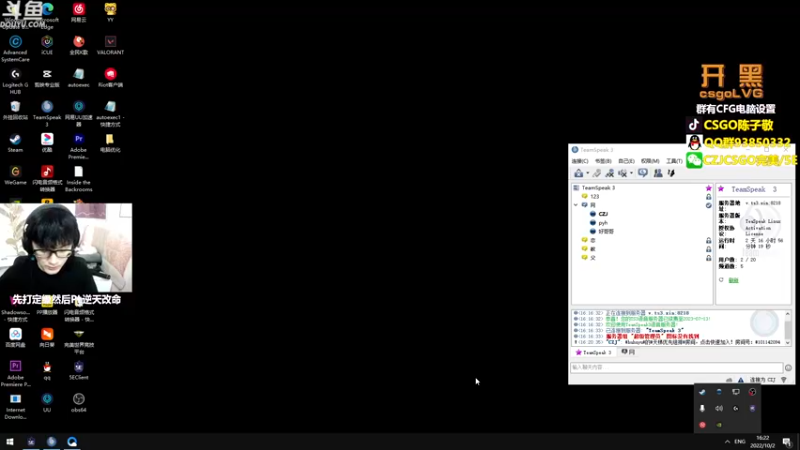Click the chat message input field

pyautogui.click(x=677, y=367)
